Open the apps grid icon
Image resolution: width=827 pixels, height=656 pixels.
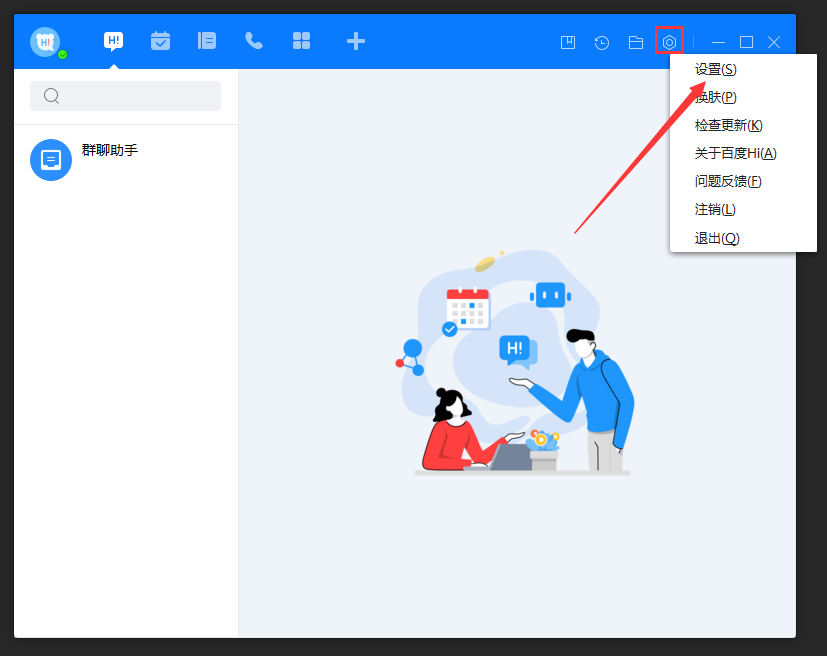coord(301,41)
